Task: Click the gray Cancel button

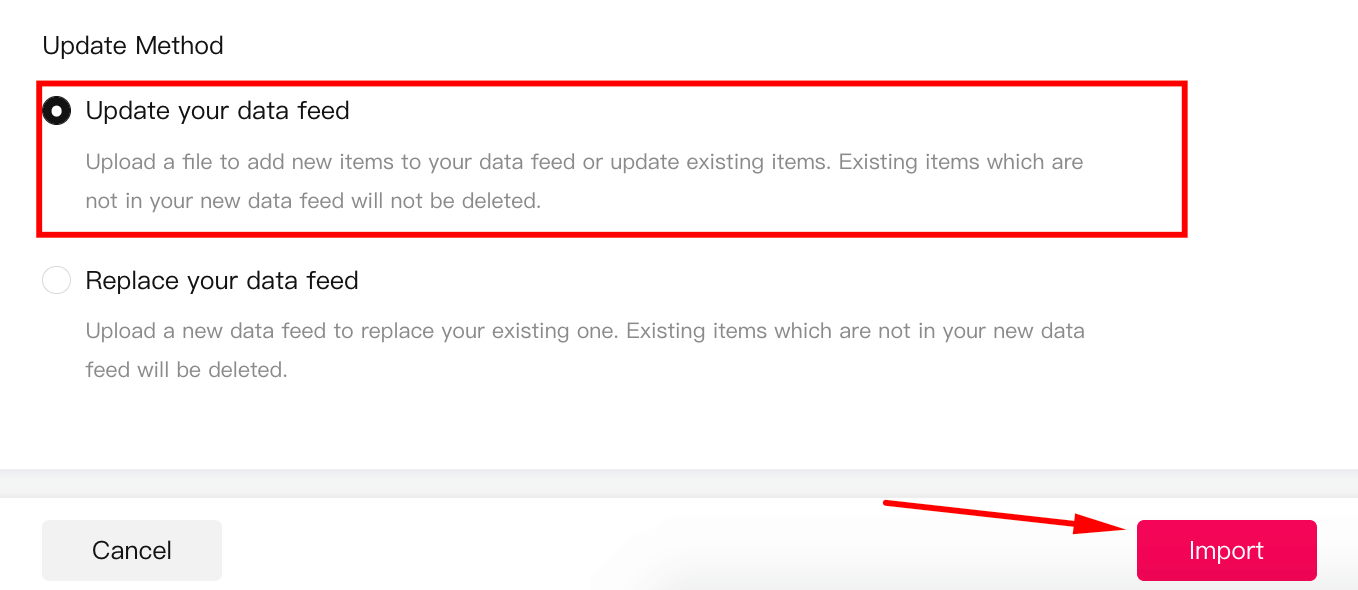Action: pyautogui.click(x=131, y=550)
